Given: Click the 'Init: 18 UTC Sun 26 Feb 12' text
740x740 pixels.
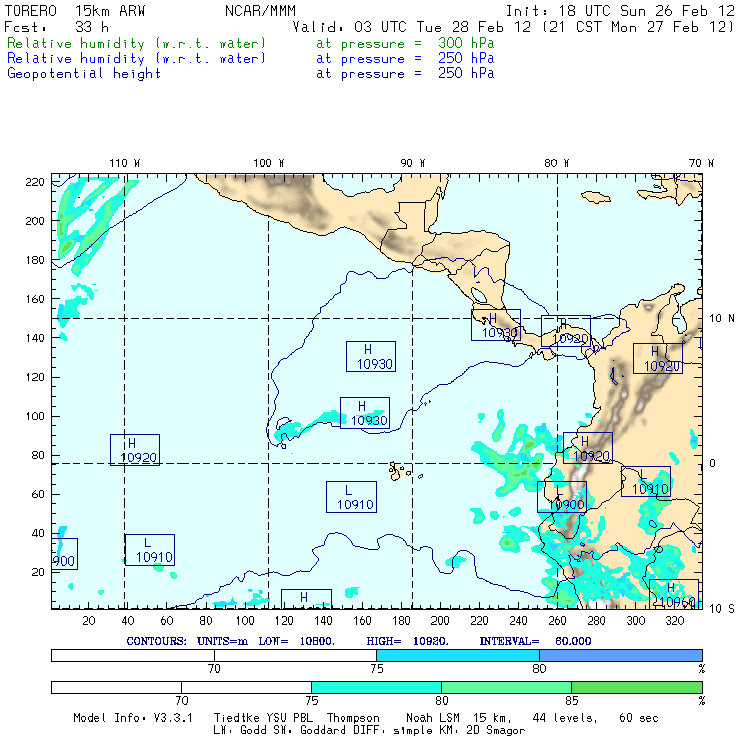Looking at the screenshot, I should tap(620, 11).
